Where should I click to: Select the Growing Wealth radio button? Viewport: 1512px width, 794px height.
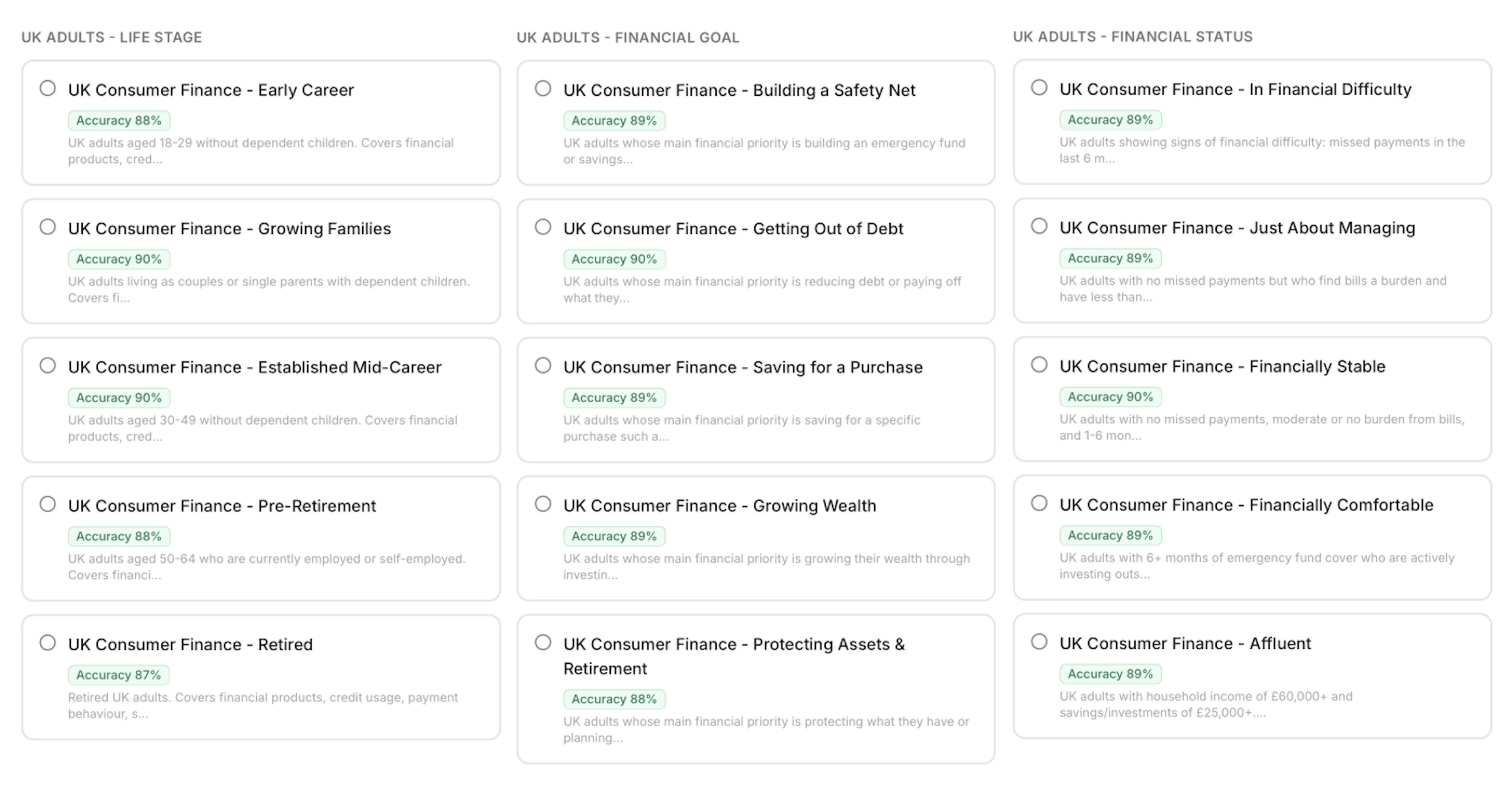(x=543, y=504)
